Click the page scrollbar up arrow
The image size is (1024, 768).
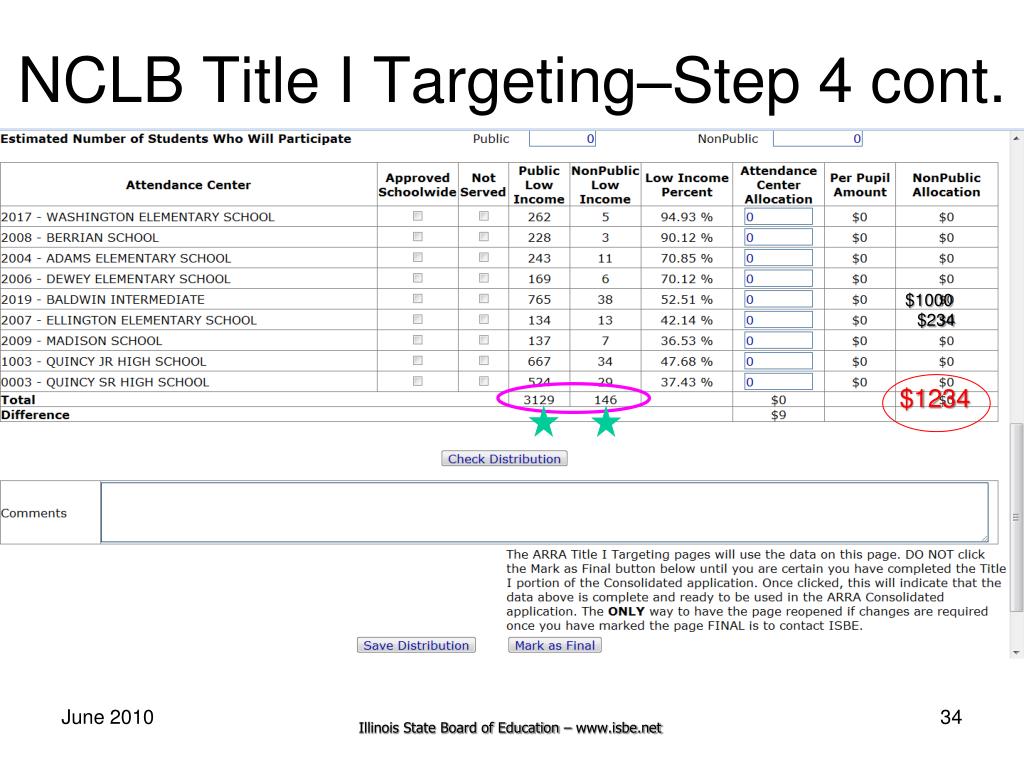[1016, 138]
